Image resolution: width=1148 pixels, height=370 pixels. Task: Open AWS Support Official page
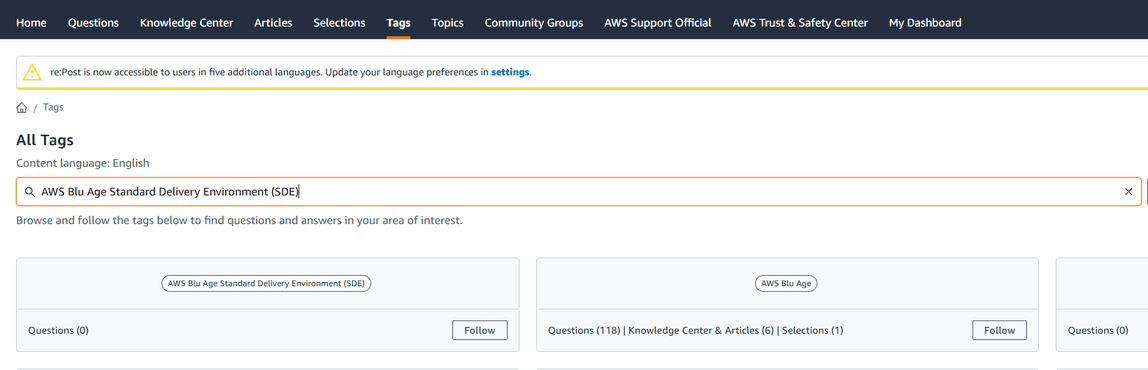tap(657, 23)
